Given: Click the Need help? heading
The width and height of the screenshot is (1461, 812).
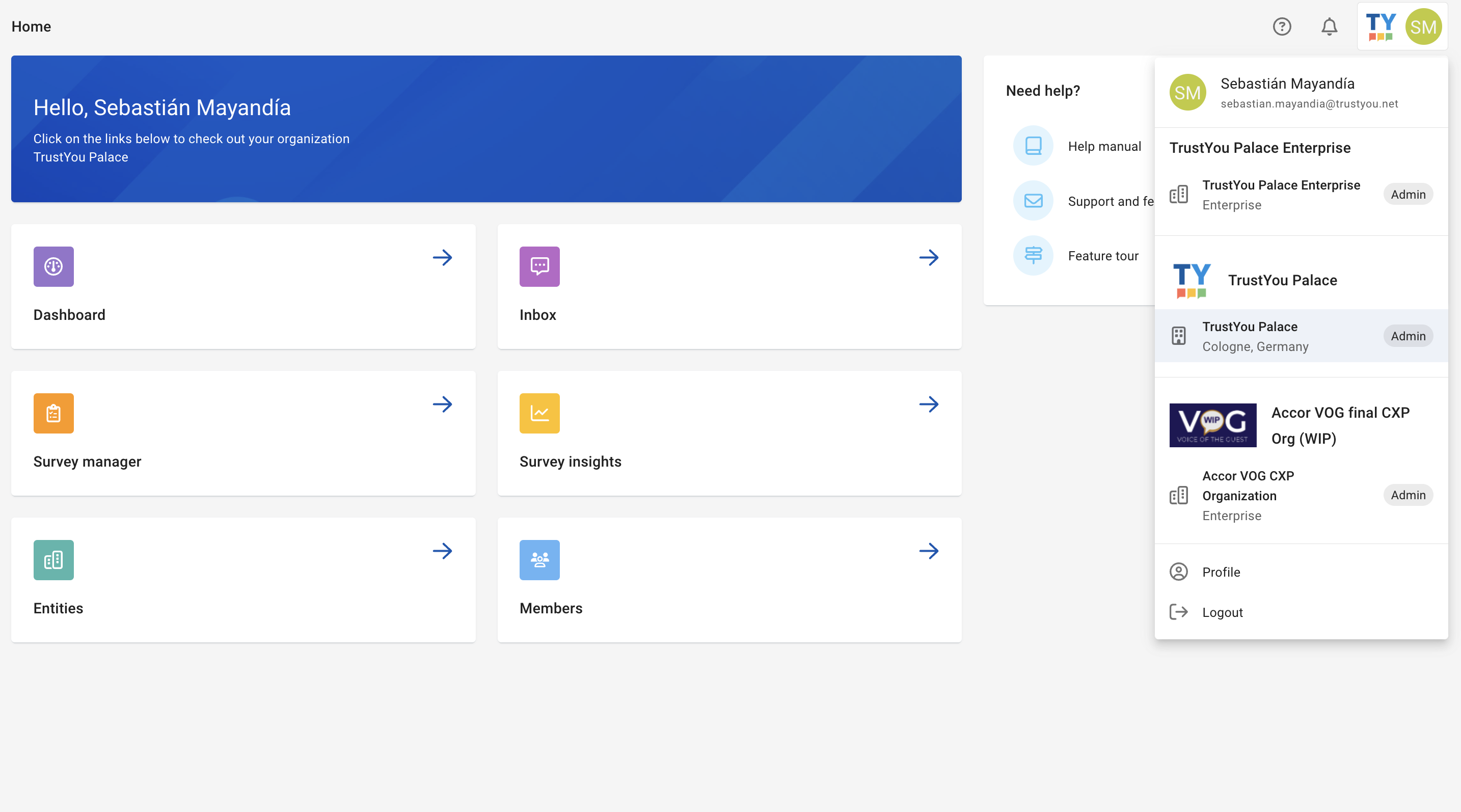Looking at the screenshot, I should tap(1043, 91).
